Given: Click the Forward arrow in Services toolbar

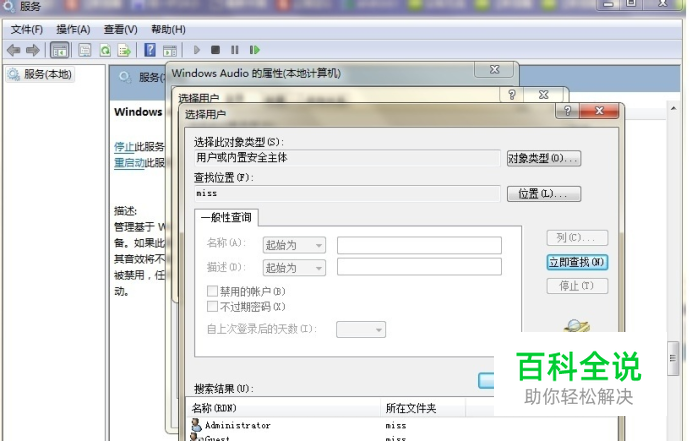Looking at the screenshot, I should pos(33,50).
